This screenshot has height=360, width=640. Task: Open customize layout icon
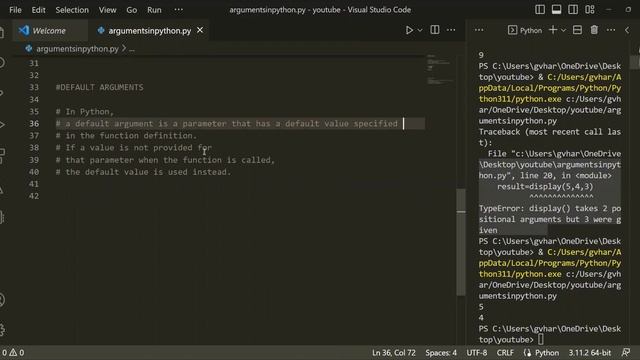[x=589, y=9]
